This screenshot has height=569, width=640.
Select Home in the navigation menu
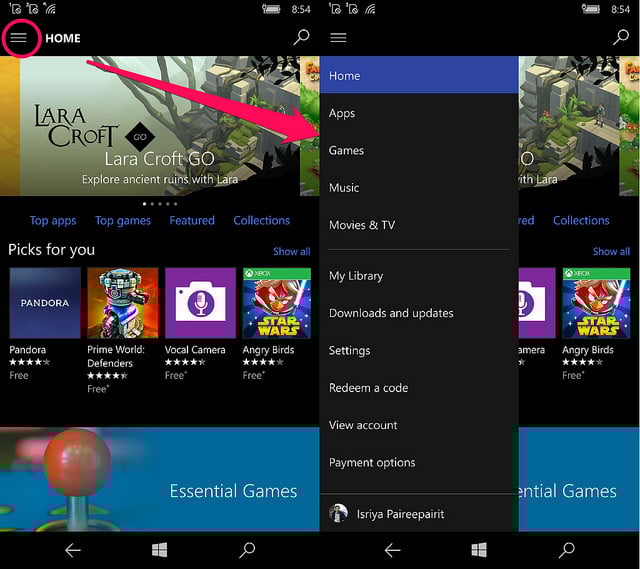pyautogui.click(x=419, y=75)
